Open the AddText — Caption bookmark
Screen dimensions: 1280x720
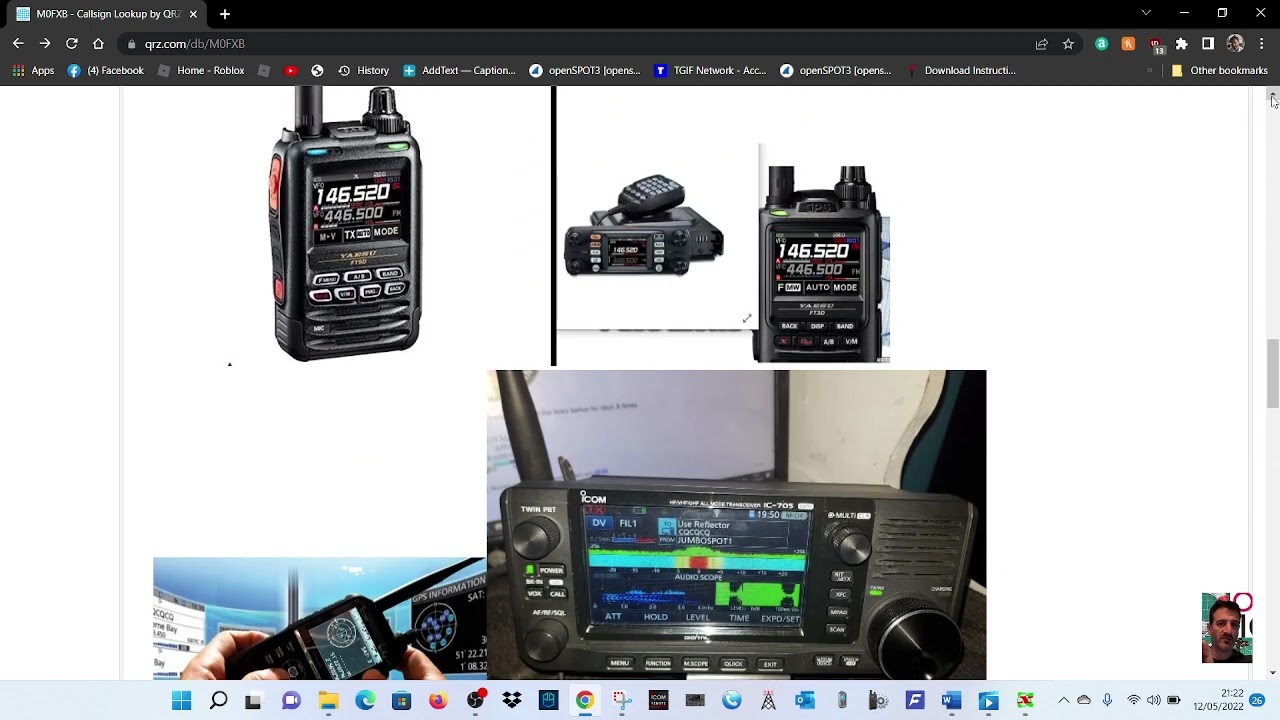(x=459, y=71)
